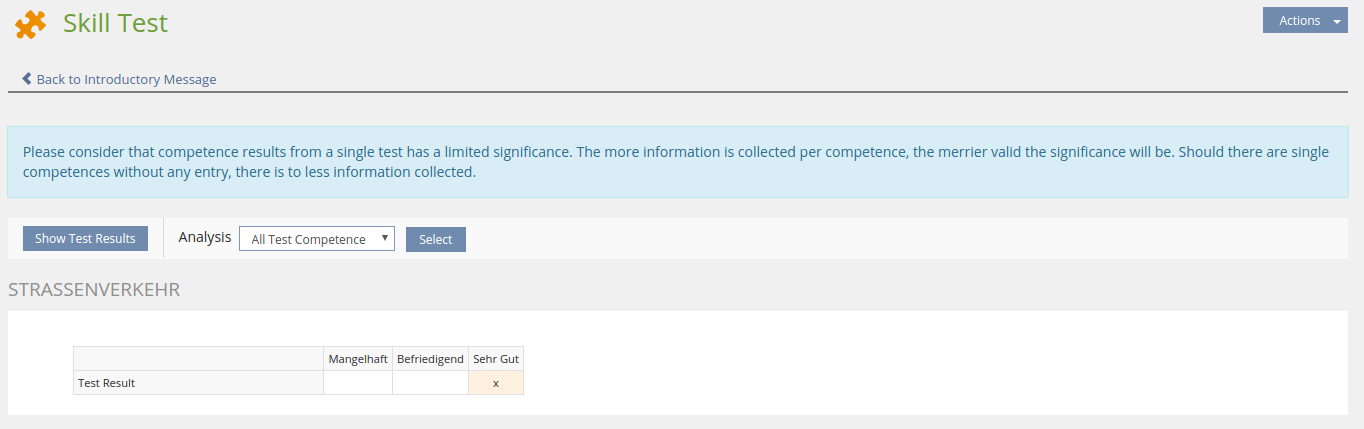
Task: Click the Analysis label
Action: click(x=204, y=238)
